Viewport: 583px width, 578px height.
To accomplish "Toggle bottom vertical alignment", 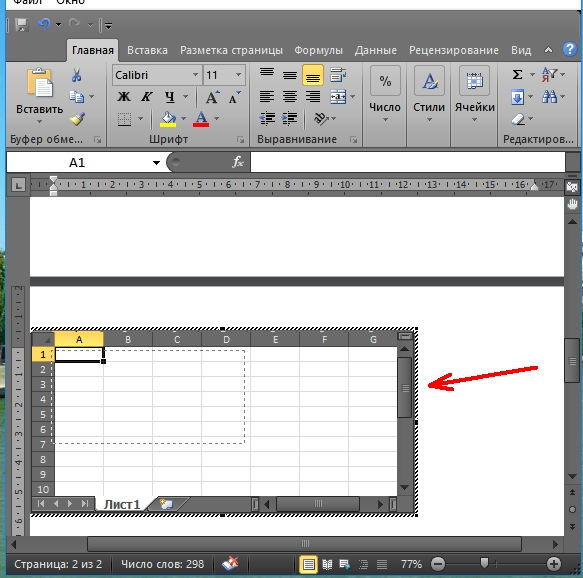I will click(313, 75).
